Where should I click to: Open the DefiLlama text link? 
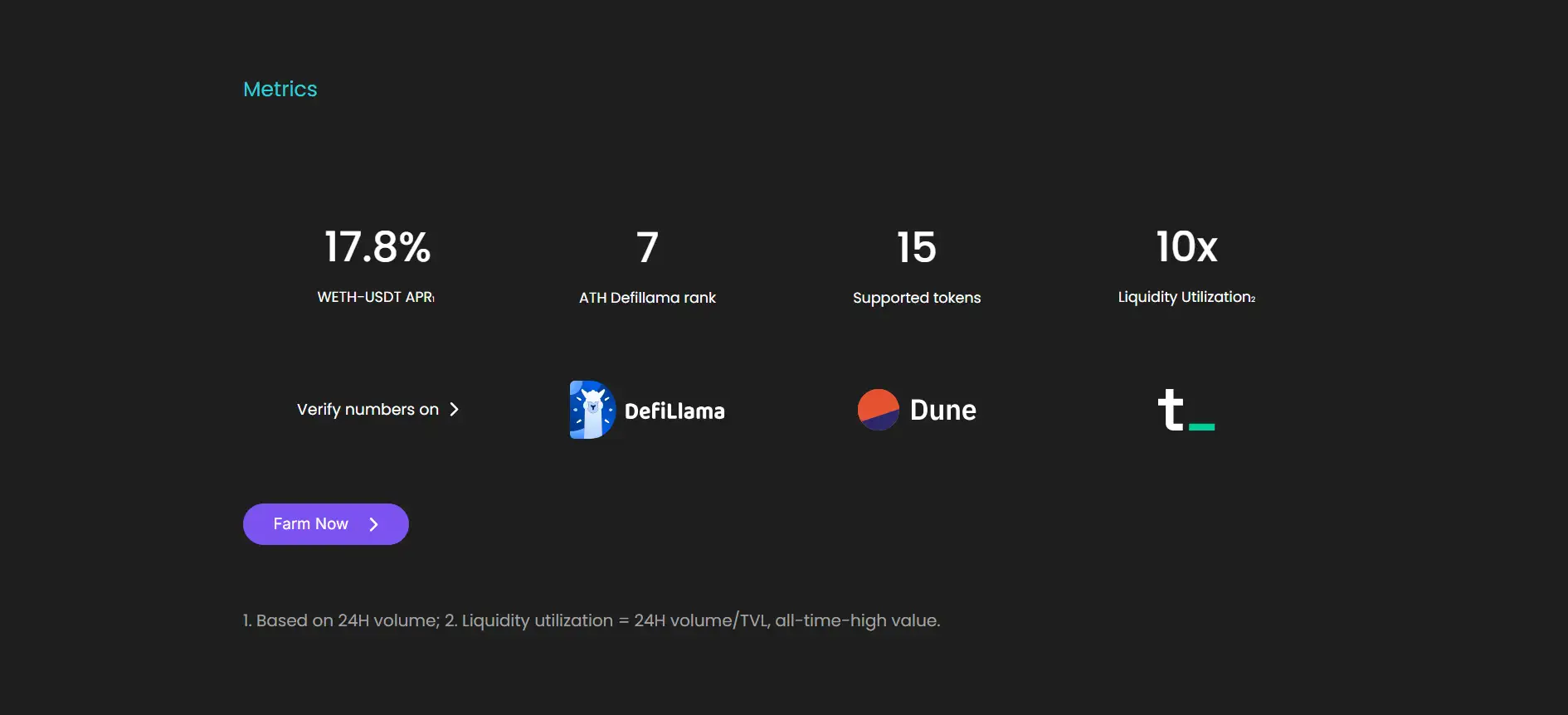[x=674, y=411]
